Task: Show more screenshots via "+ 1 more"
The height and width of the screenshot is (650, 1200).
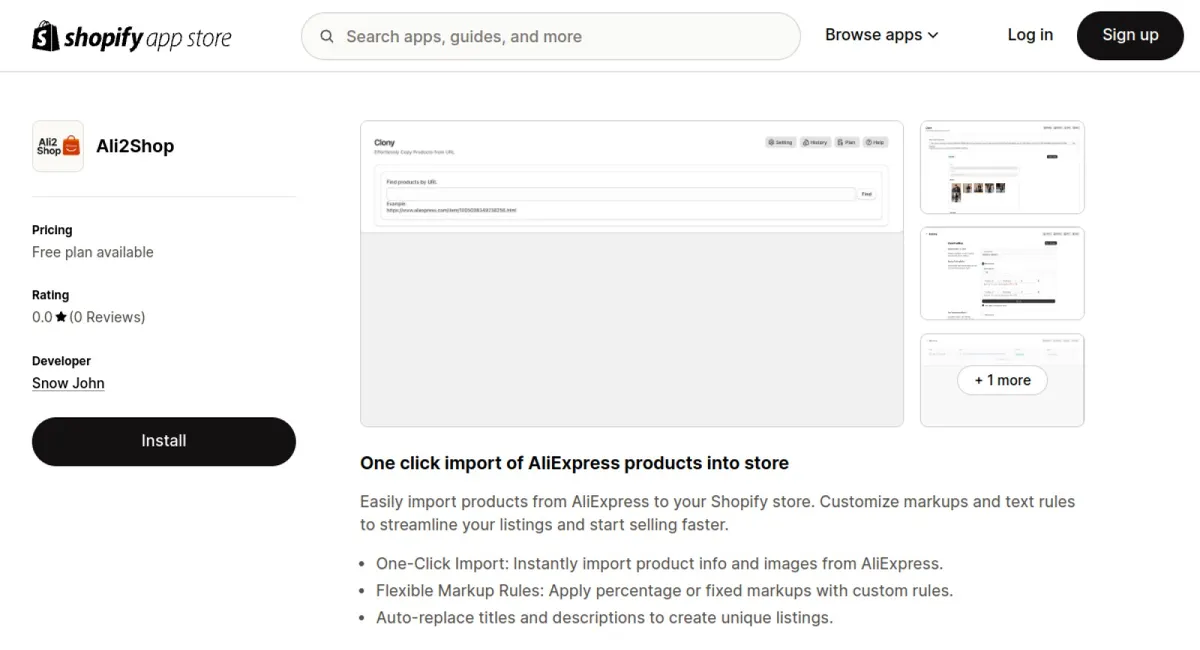Action: pos(1002,380)
